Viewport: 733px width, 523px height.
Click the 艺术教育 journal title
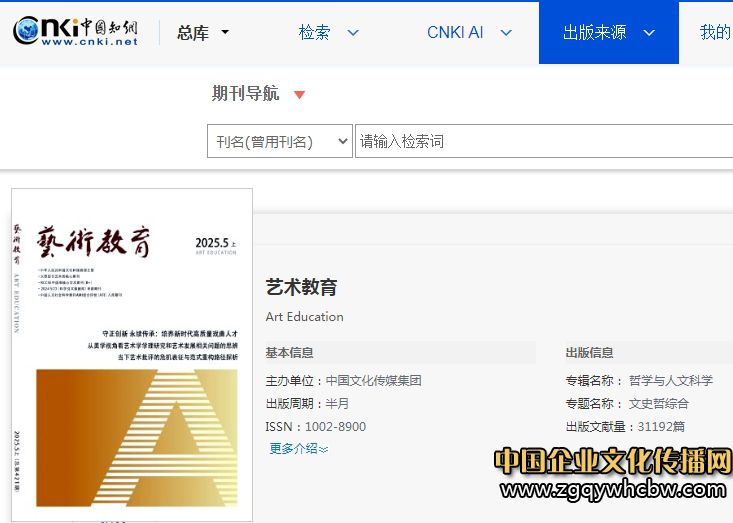coord(301,287)
